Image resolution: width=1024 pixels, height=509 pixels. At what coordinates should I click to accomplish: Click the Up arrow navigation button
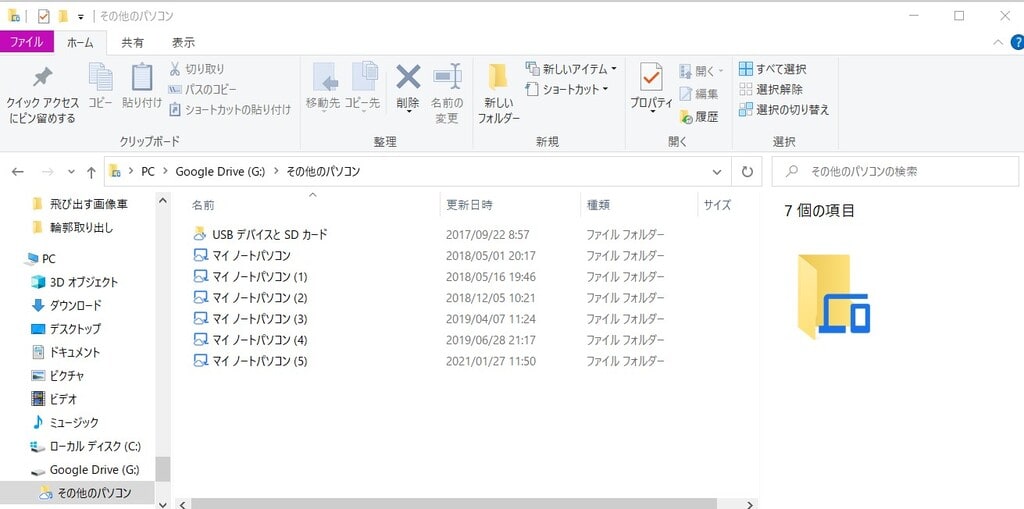tap(91, 172)
